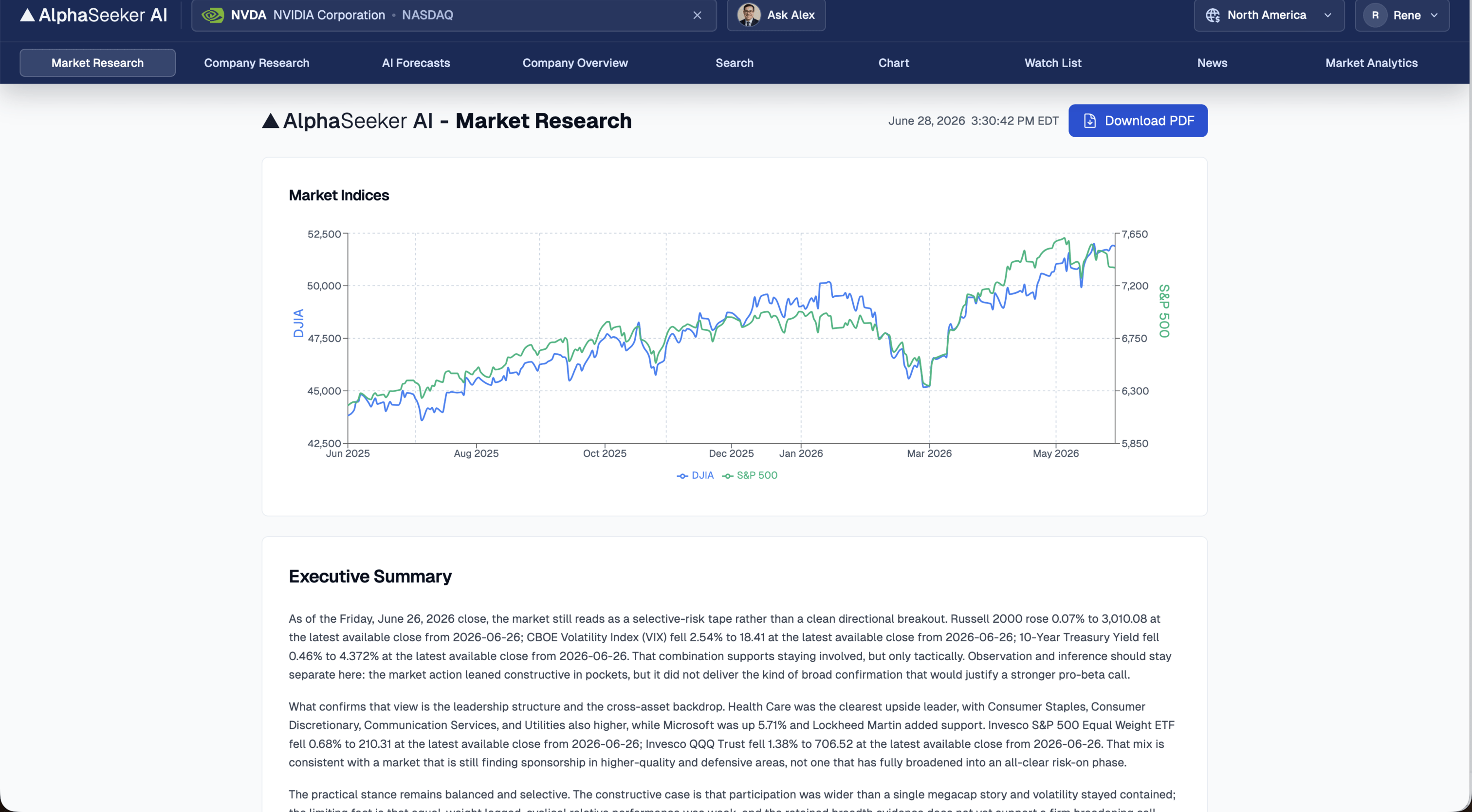Click the NASDAQ exchange label
This screenshot has height=812, width=1472.
click(427, 15)
